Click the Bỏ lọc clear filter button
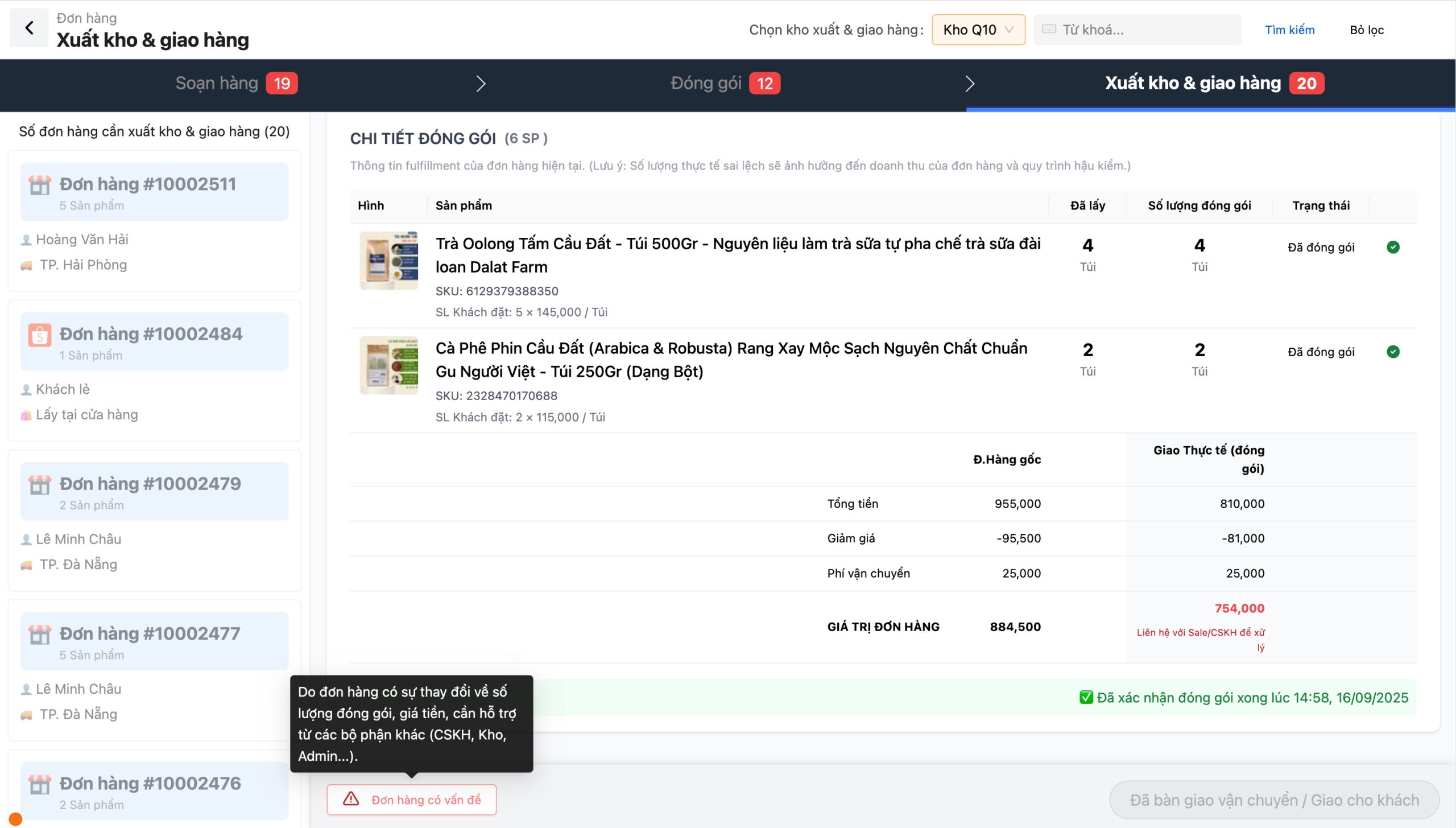Screen dimensions: 1456x828 pyautogui.click(x=1366, y=30)
